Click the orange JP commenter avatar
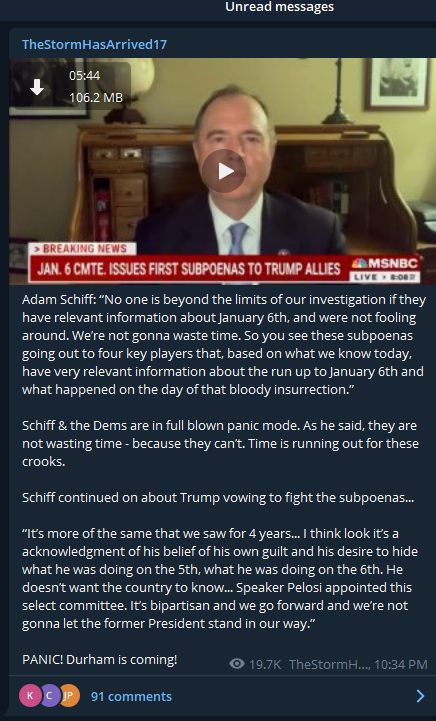Screen dimensions: 436x721 click(69, 696)
